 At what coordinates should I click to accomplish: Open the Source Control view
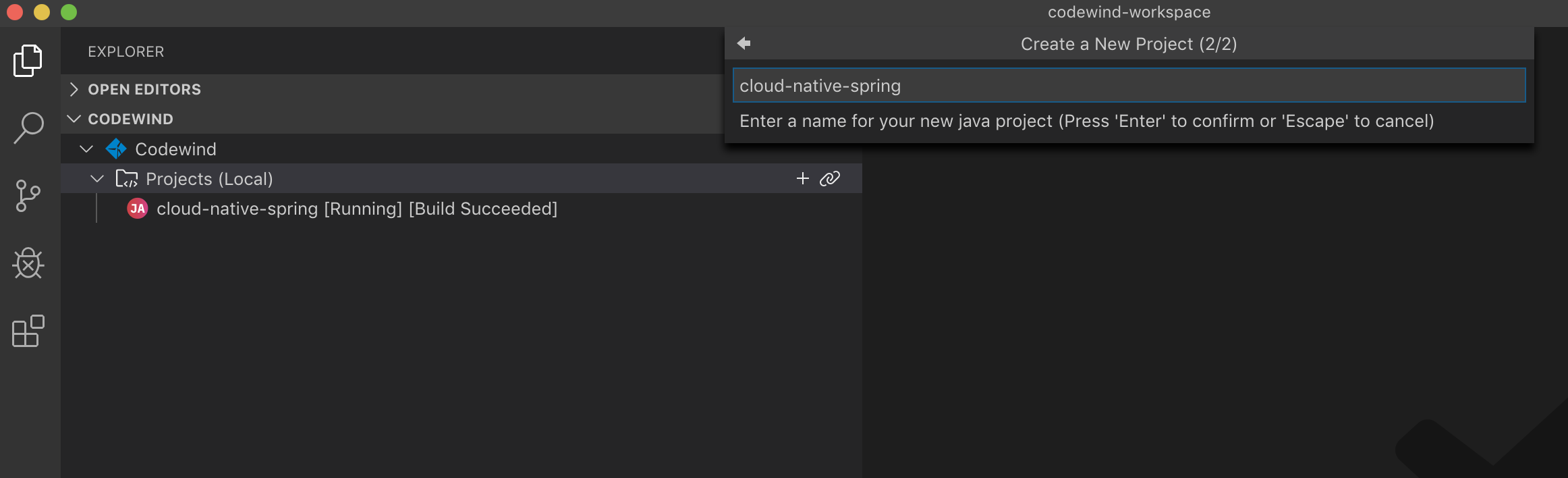click(28, 196)
